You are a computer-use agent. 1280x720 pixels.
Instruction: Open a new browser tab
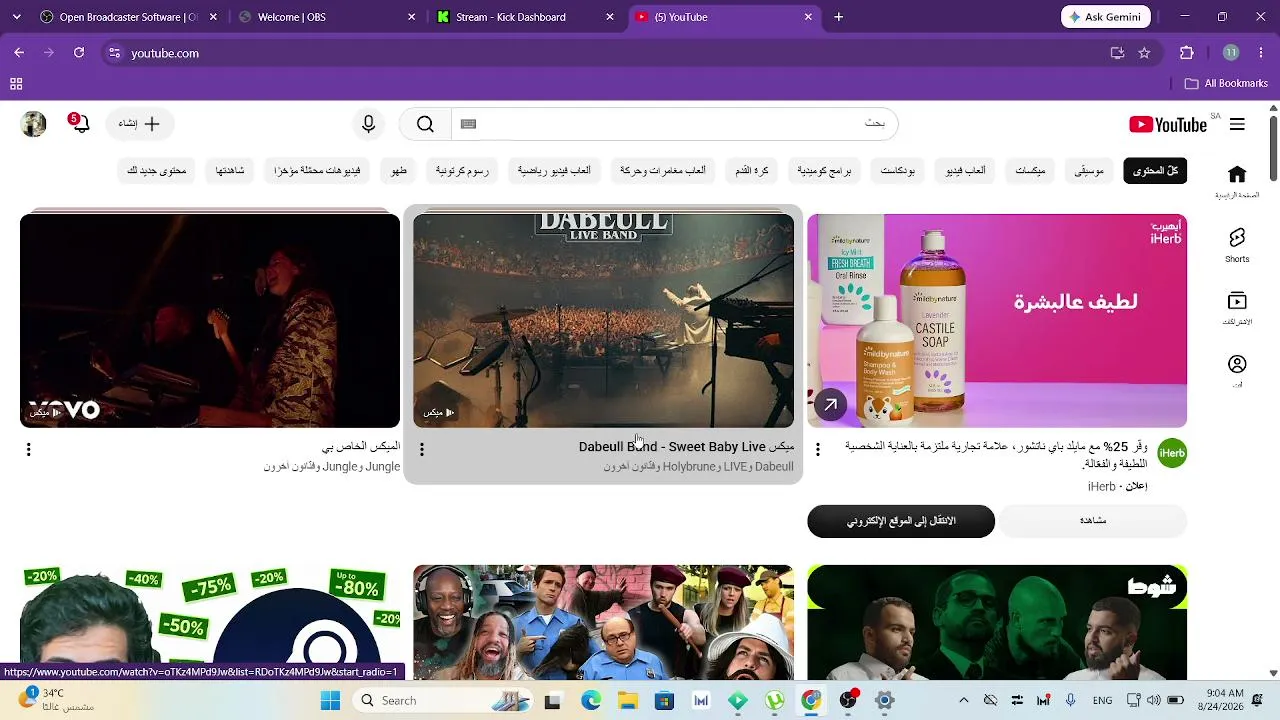point(839,17)
